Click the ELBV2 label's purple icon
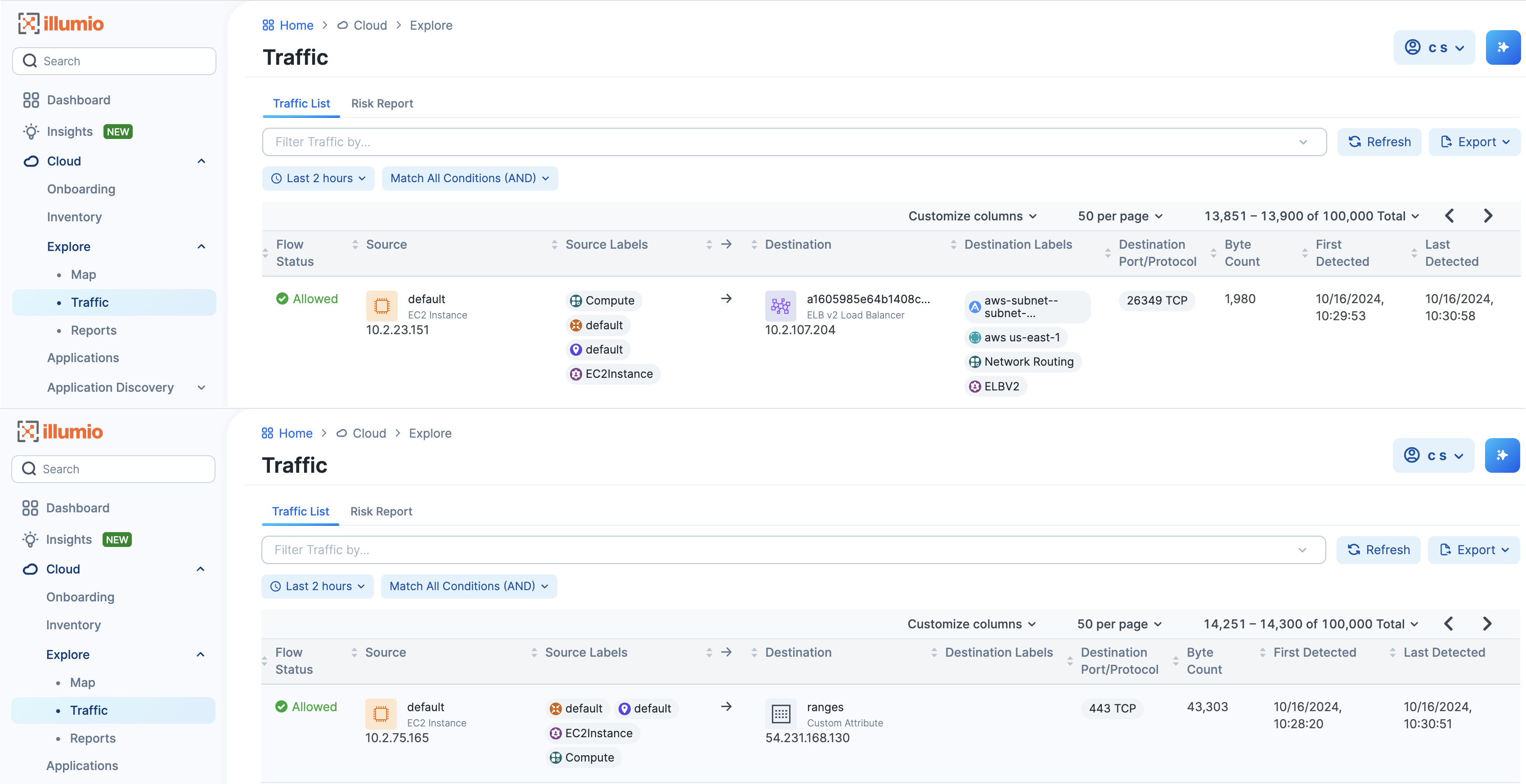1526x784 pixels. click(x=974, y=386)
